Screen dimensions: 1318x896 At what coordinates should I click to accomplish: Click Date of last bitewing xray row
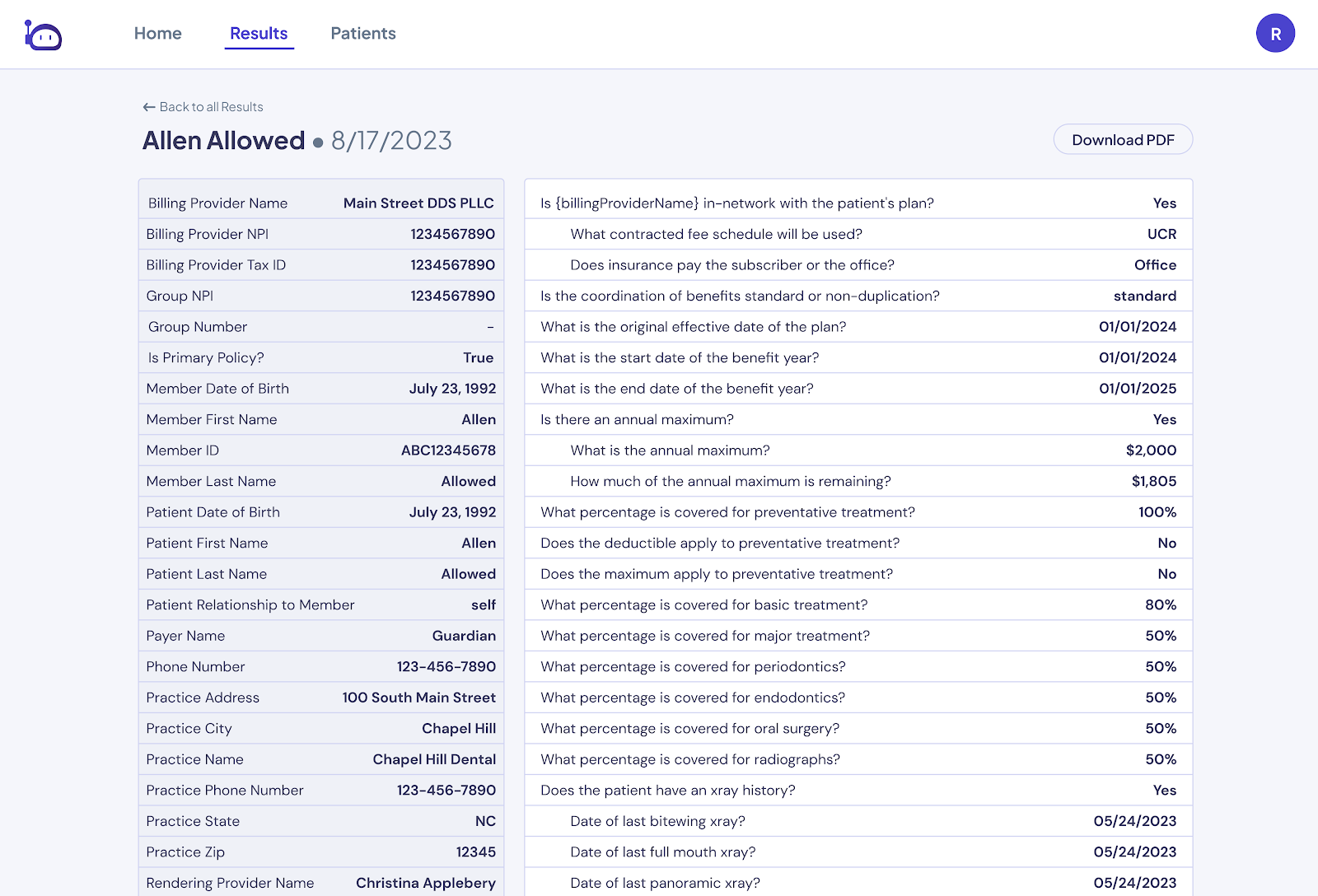[858, 821]
